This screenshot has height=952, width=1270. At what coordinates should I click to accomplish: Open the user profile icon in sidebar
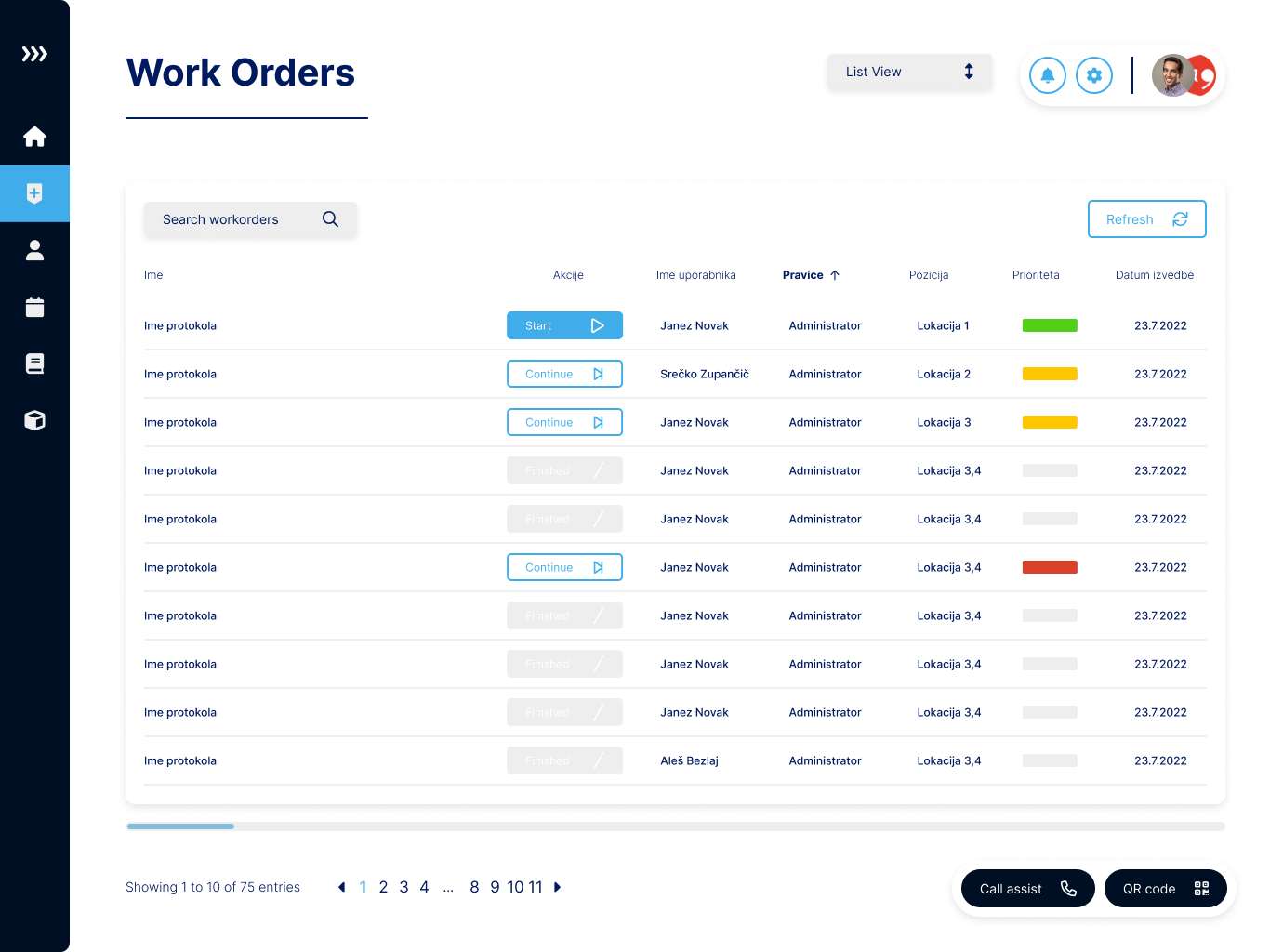34,250
